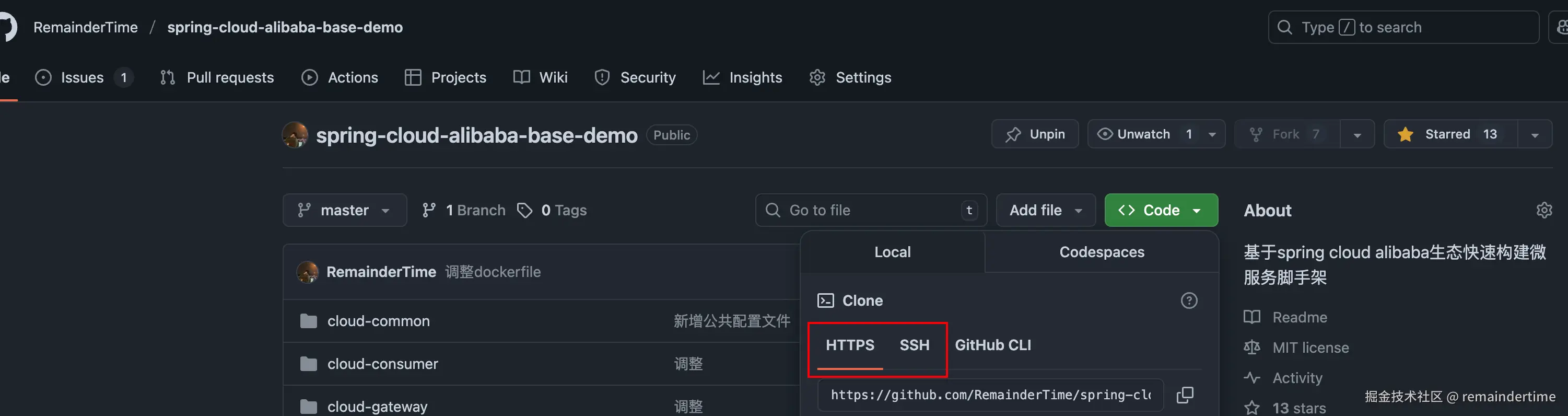Click the GitHub logo icon
The width and height of the screenshot is (1568, 416).
point(7,27)
